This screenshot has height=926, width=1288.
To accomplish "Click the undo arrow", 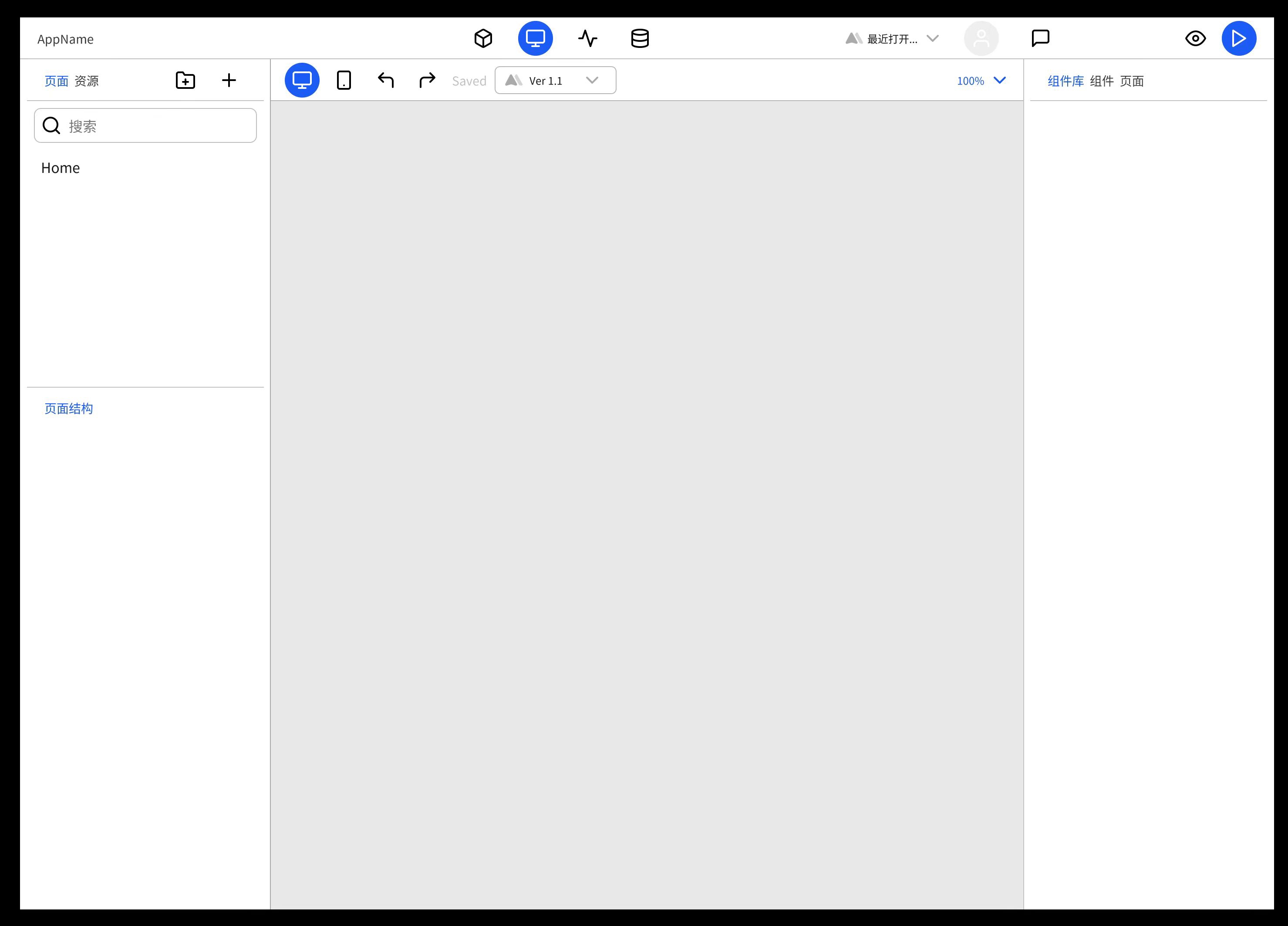I will [x=386, y=80].
